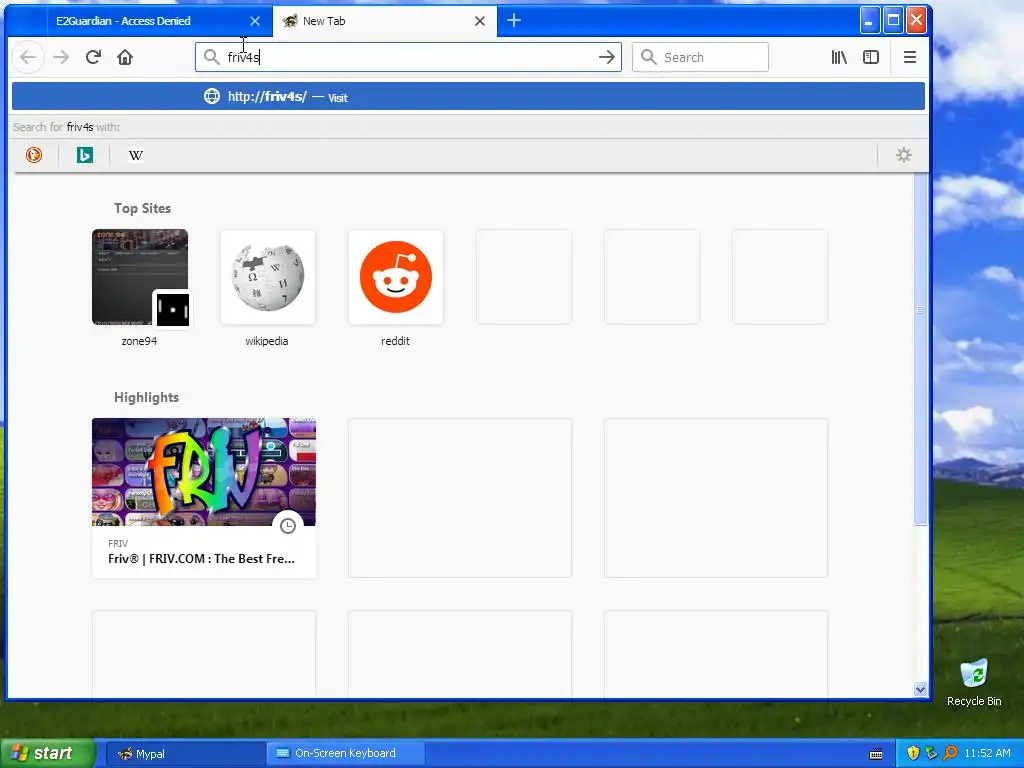Click the go arrow in the address bar
1024x768 pixels.
tap(607, 57)
